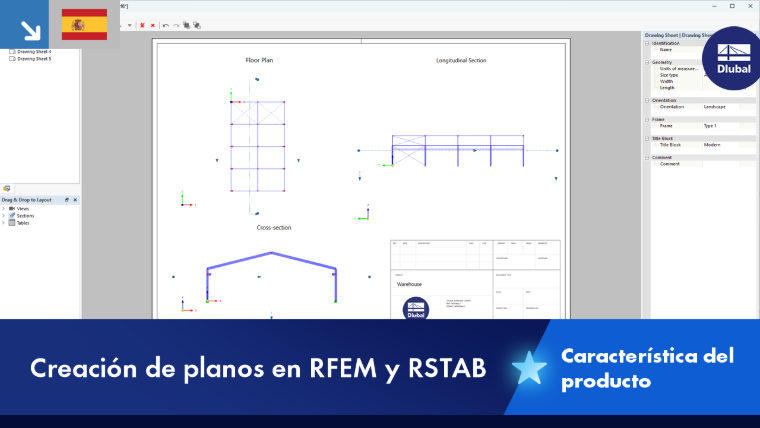Collapse the Identification property group
Image resolution: width=760 pixels, height=428 pixels.
[x=647, y=43]
